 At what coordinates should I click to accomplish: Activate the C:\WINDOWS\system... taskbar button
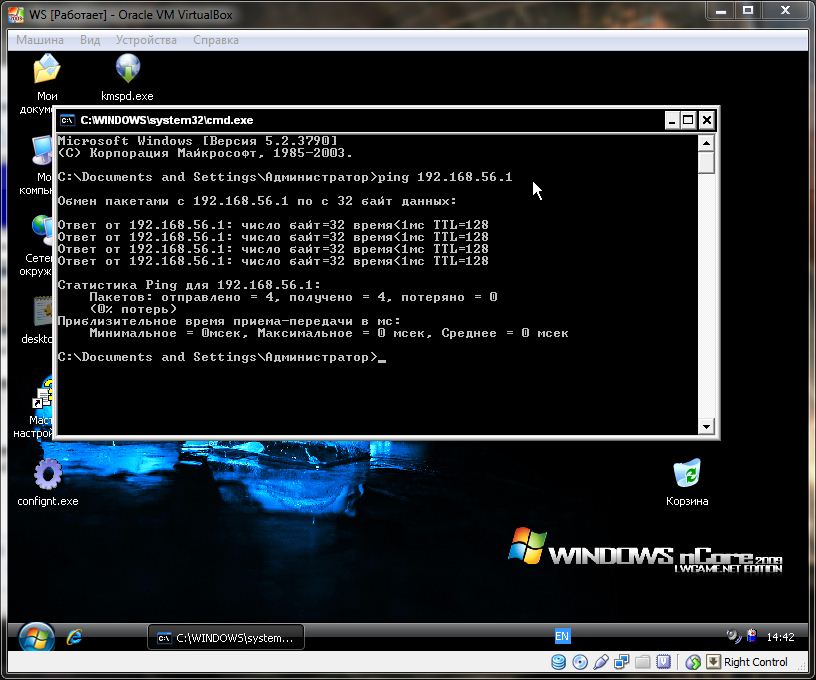[x=226, y=637]
